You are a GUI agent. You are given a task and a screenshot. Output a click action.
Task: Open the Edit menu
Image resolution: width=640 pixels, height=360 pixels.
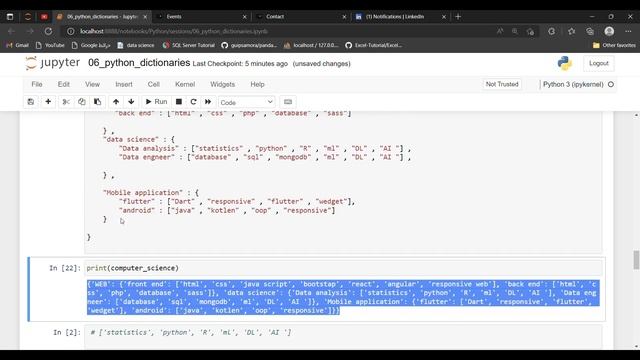coord(64,84)
